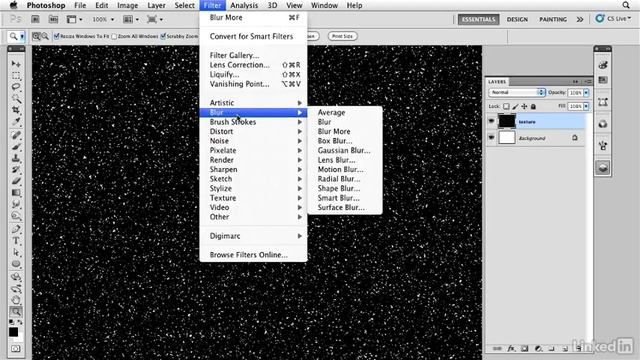The width and height of the screenshot is (640, 360).
Task: Toggle lock transparent pixels
Action: [506, 107]
